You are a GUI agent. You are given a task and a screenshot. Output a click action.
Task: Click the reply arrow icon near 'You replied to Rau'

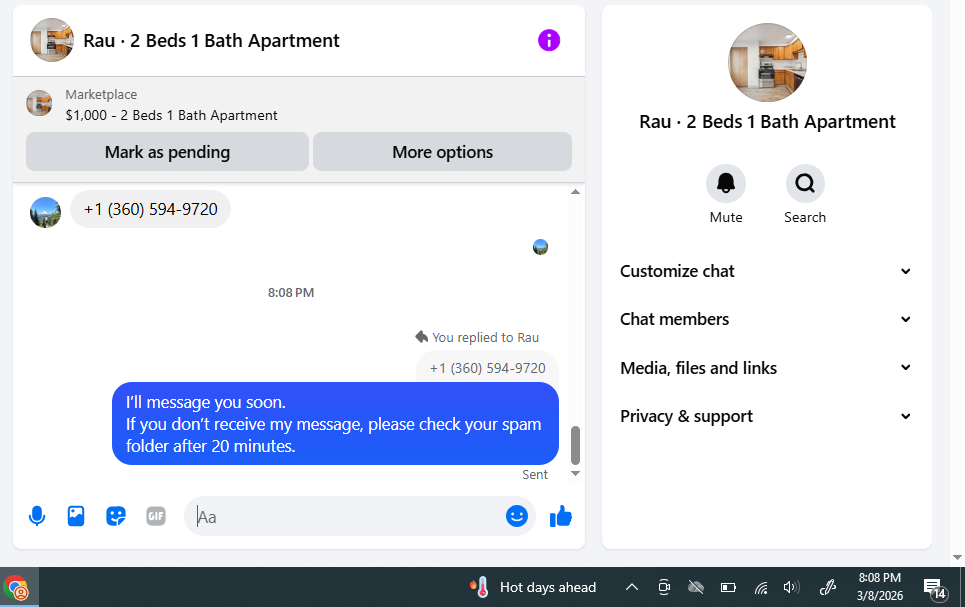click(x=422, y=337)
